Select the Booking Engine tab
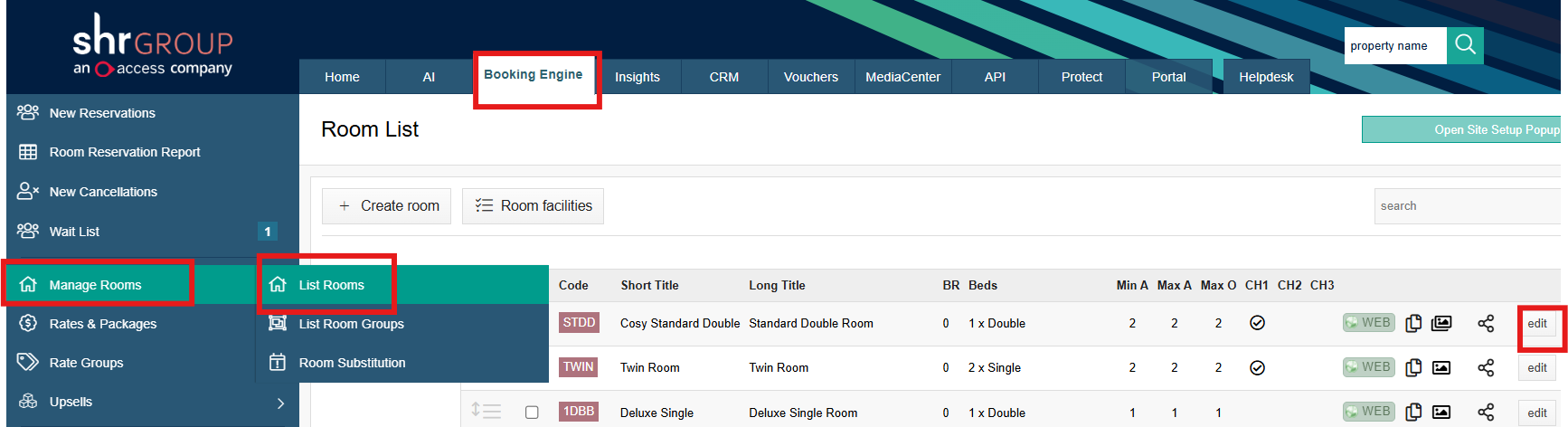Viewport: 1568px width, 427px height. pyautogui.click(x=534, y=75)
